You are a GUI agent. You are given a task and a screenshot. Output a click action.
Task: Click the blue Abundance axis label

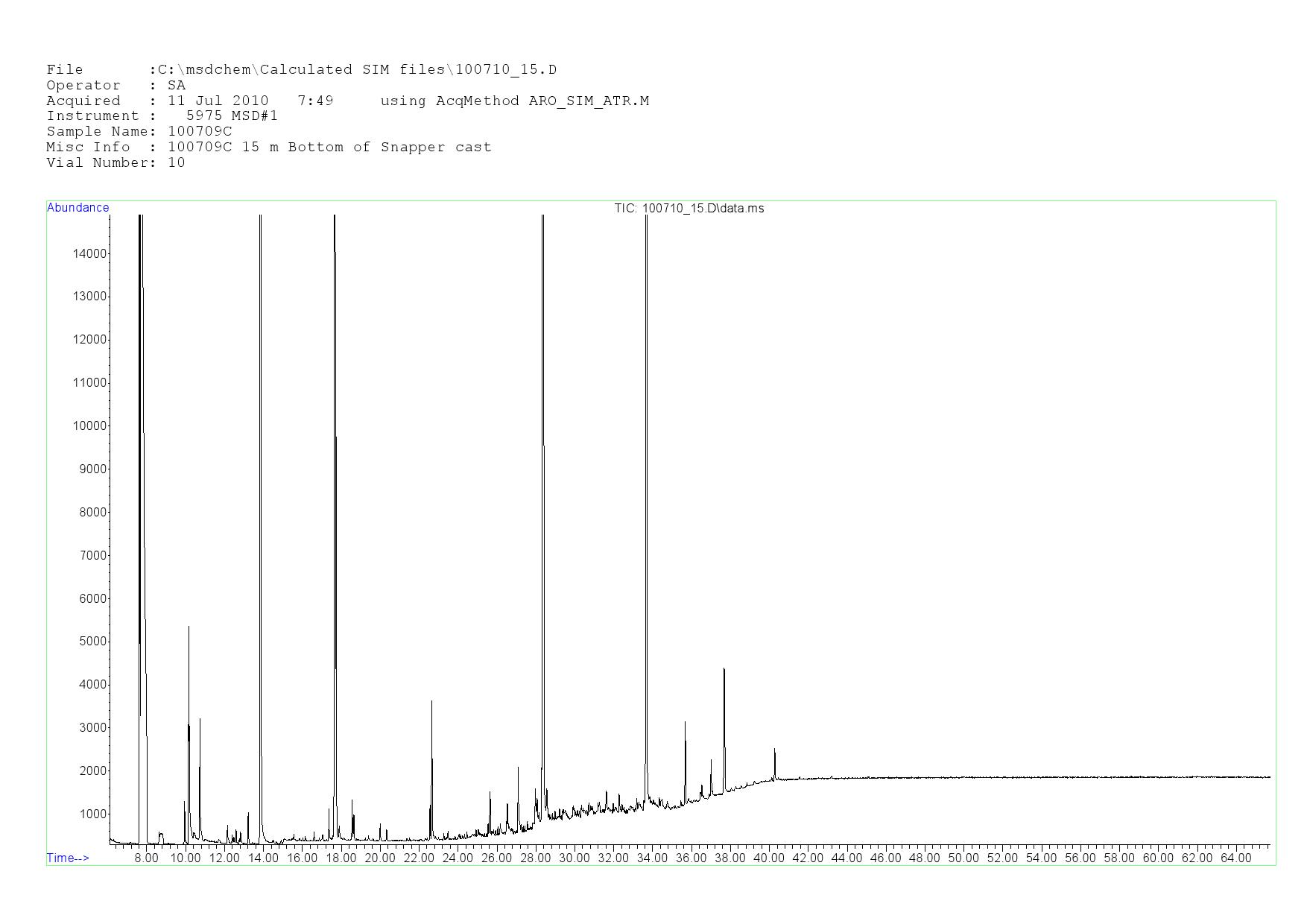coord(77,208)
